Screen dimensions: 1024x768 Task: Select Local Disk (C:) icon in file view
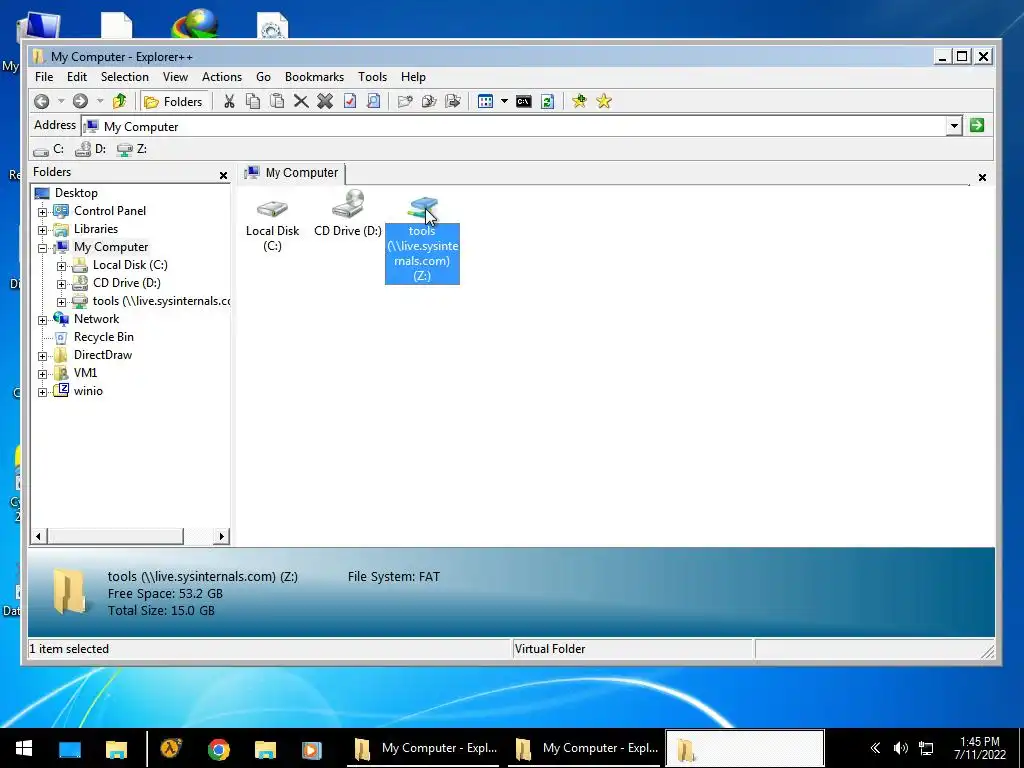(272, 222)
